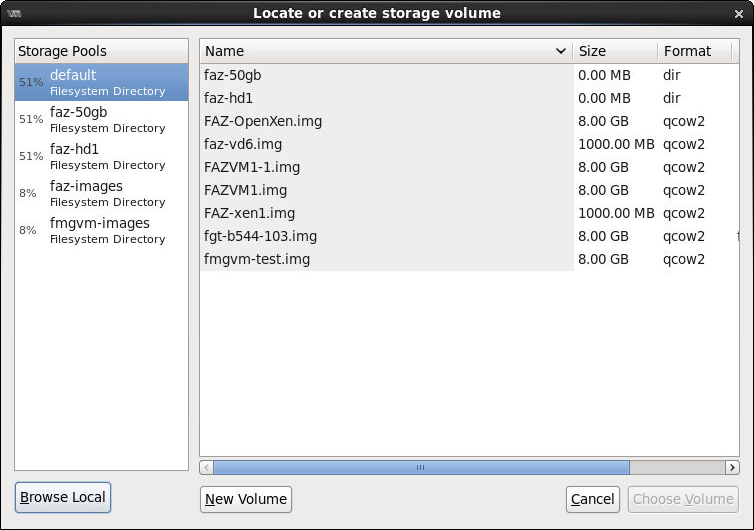Switch to the faz-images storage pool
The image size is (754, 530).
pos(101,193)
